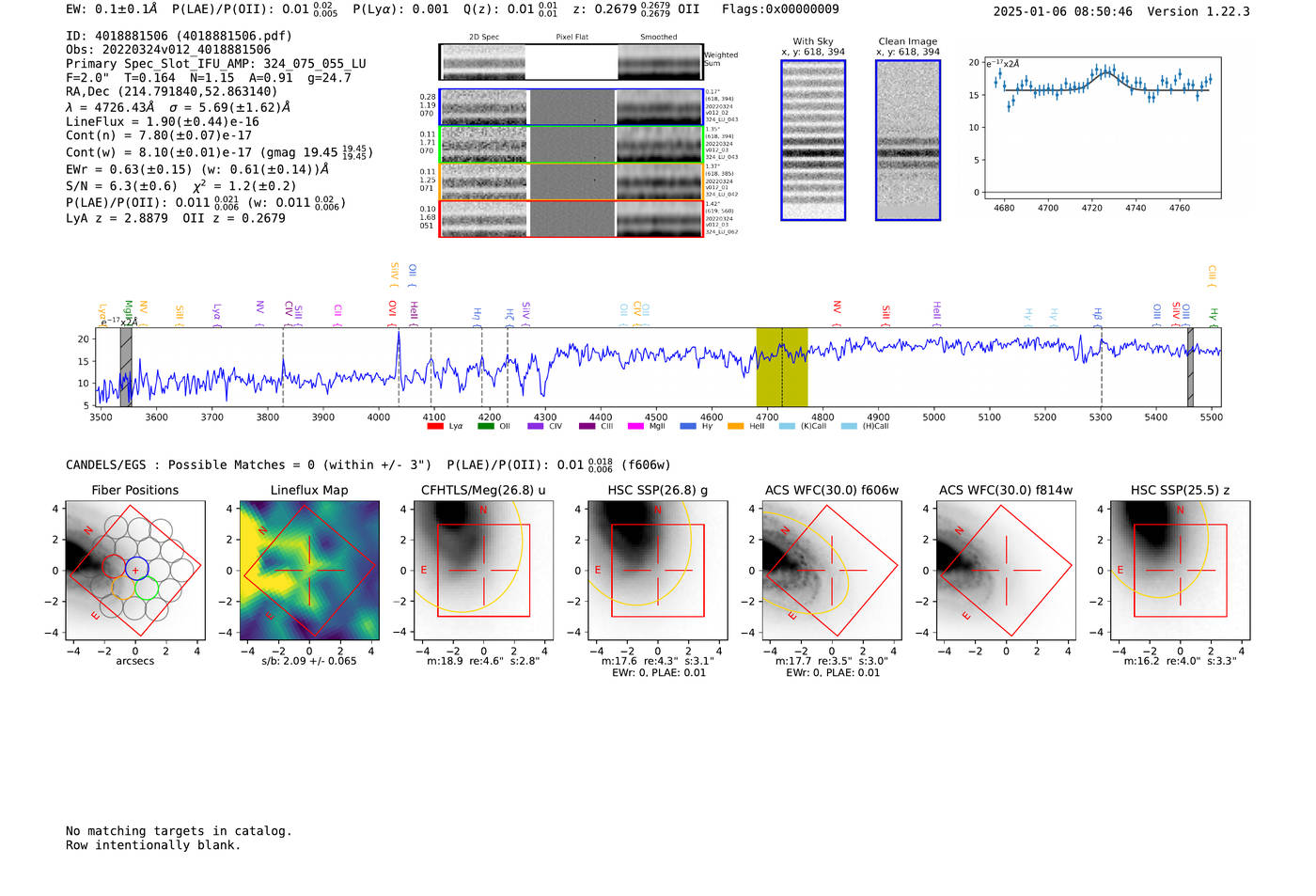Image resolution: width=1316 pixels, height=896 pixels.
Task: Click the 'Cont(n) = 7.80(±0.07)e-17' line
Action: 159,136
